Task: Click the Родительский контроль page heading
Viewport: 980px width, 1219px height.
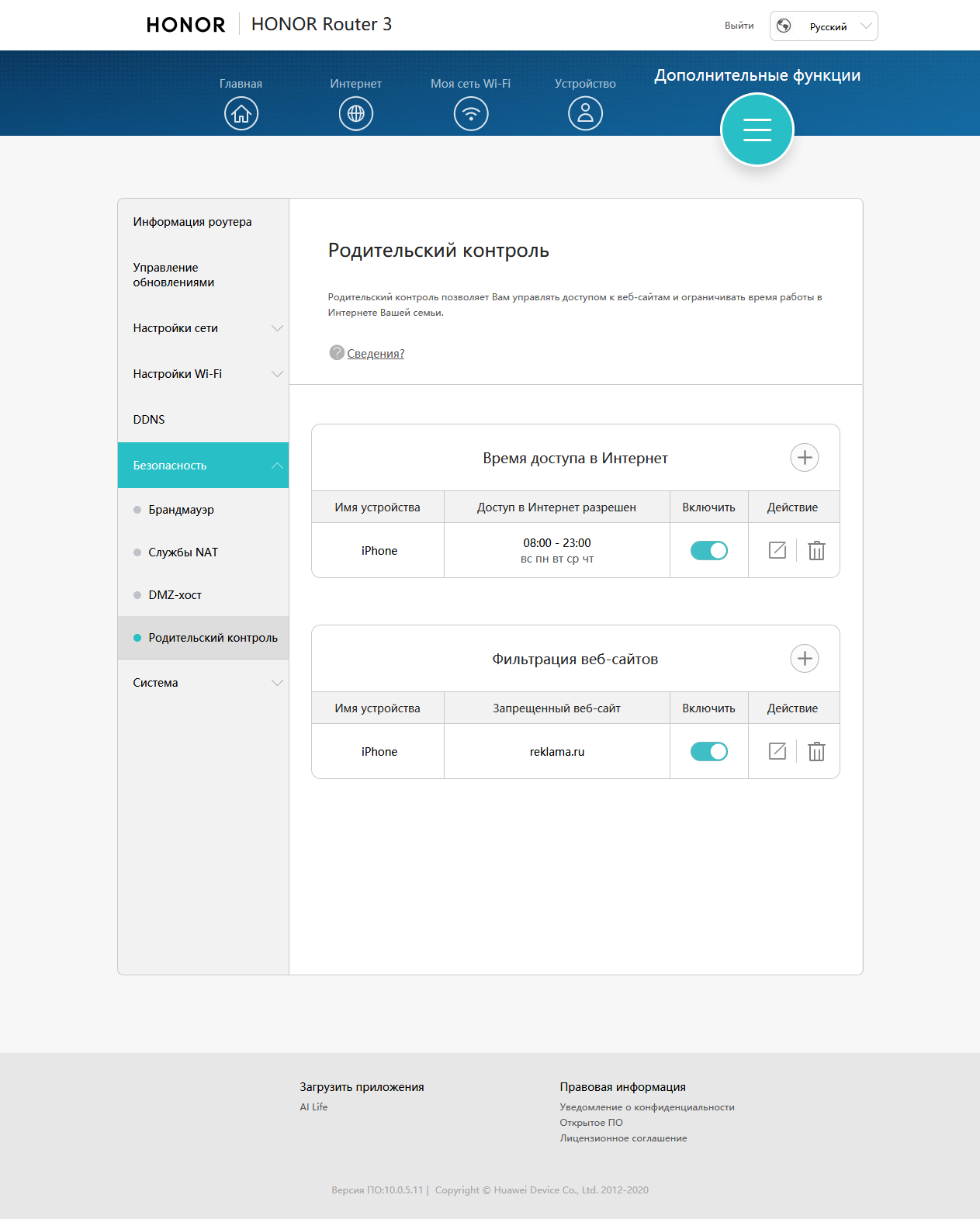Action: (438, 251)
